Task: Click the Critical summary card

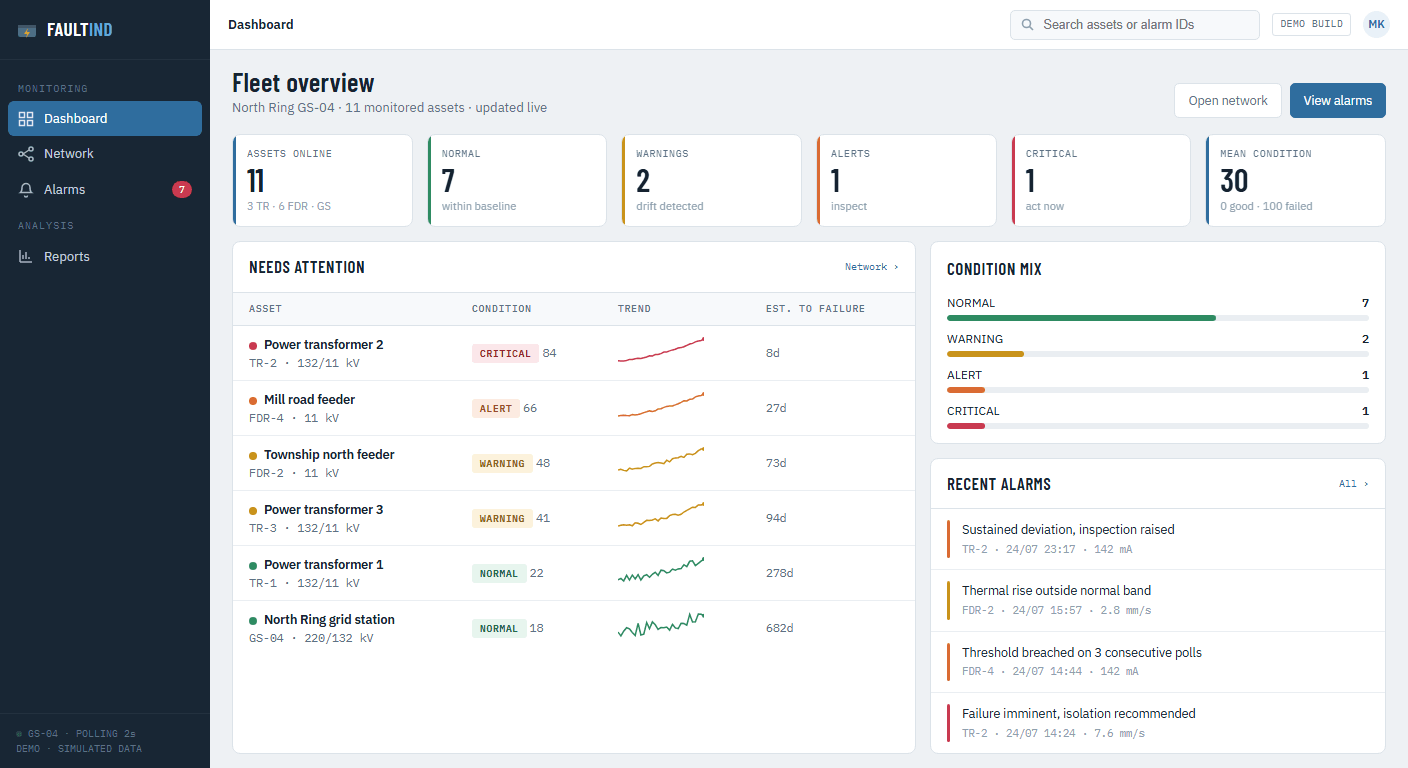Action: 1101,181
